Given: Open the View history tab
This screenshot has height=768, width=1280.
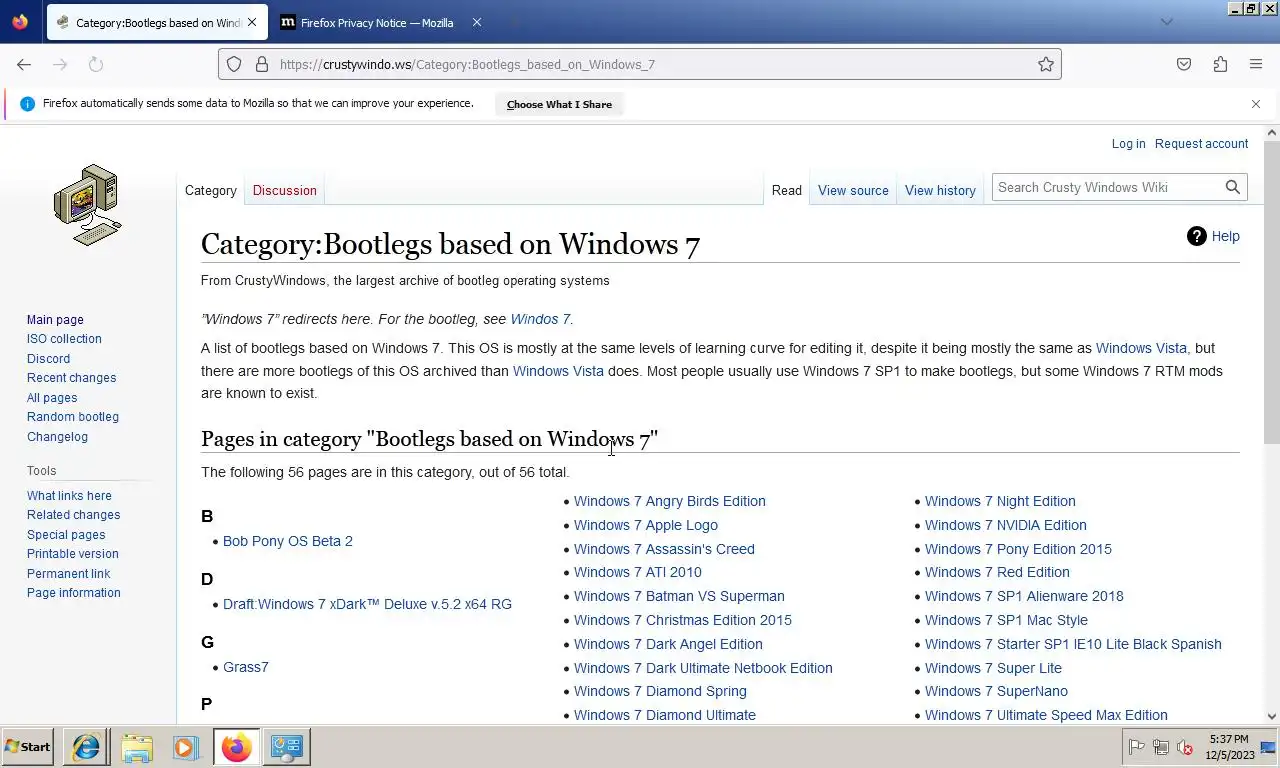Looking at the screenshot, I should coord(940,190).
